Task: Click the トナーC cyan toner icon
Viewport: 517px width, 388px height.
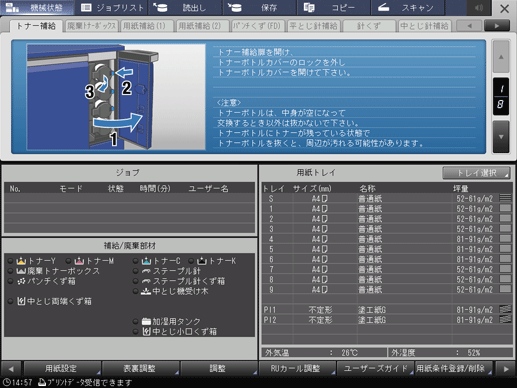Action: coord(146,261)
